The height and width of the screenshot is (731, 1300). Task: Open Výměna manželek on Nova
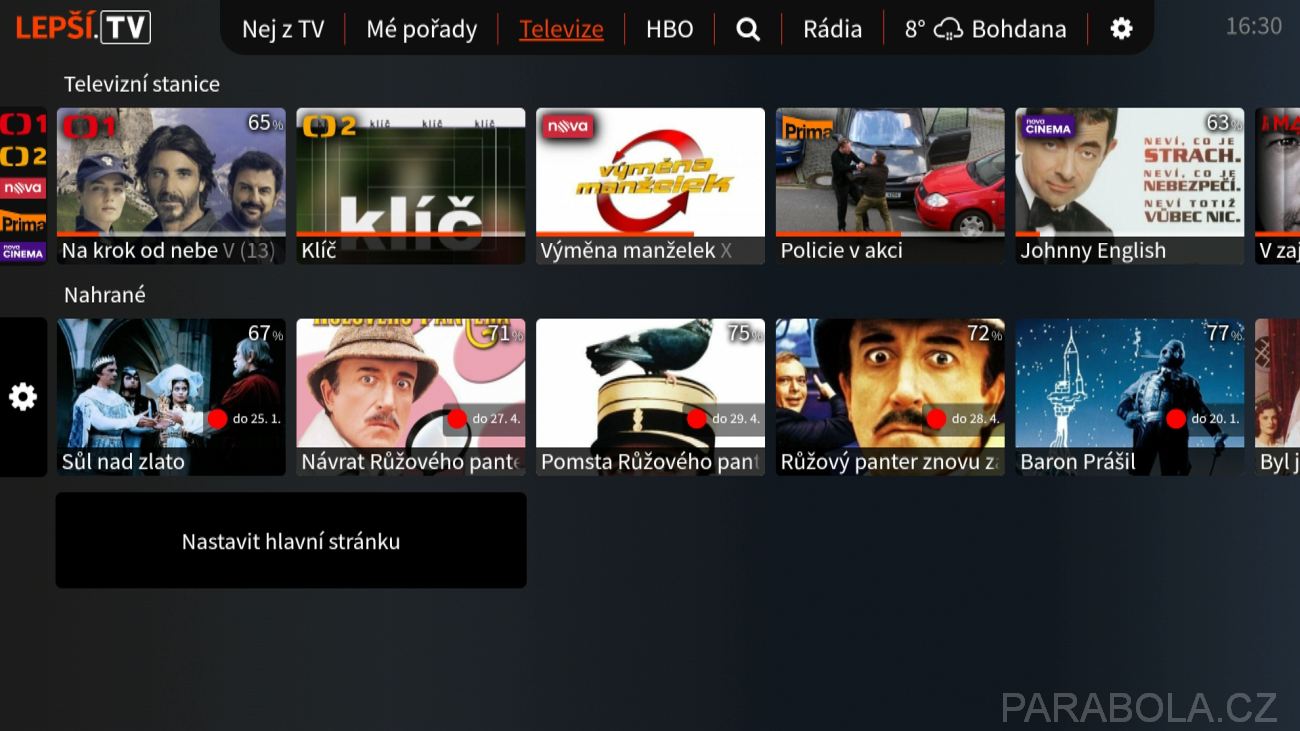650,186
